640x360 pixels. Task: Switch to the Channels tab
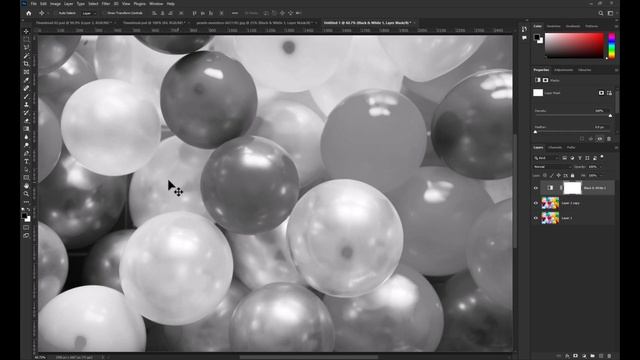555,147
